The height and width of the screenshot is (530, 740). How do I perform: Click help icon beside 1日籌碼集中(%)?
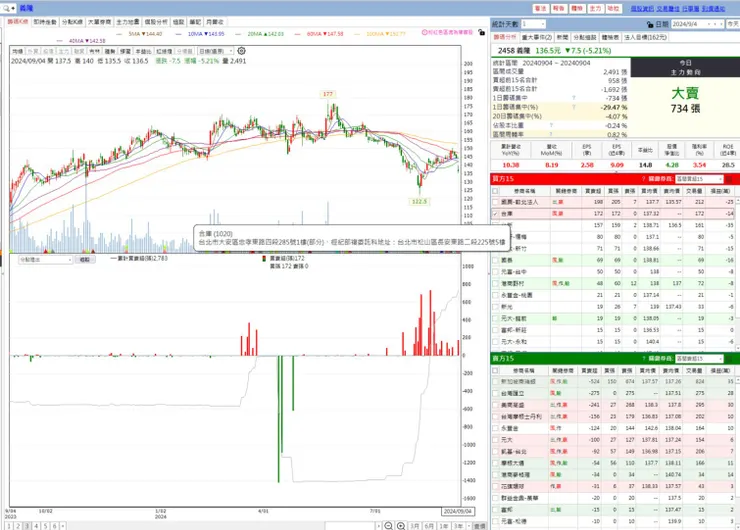574,107
